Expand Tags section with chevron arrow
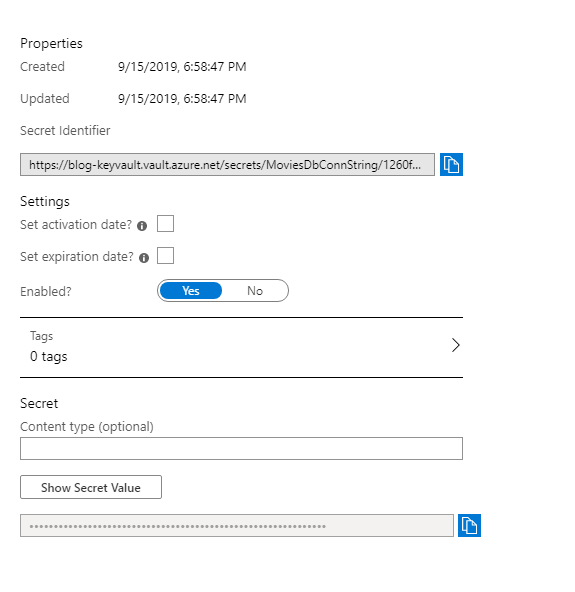Image resolution: width=575 pixels, height=592 pixels. 456,345
